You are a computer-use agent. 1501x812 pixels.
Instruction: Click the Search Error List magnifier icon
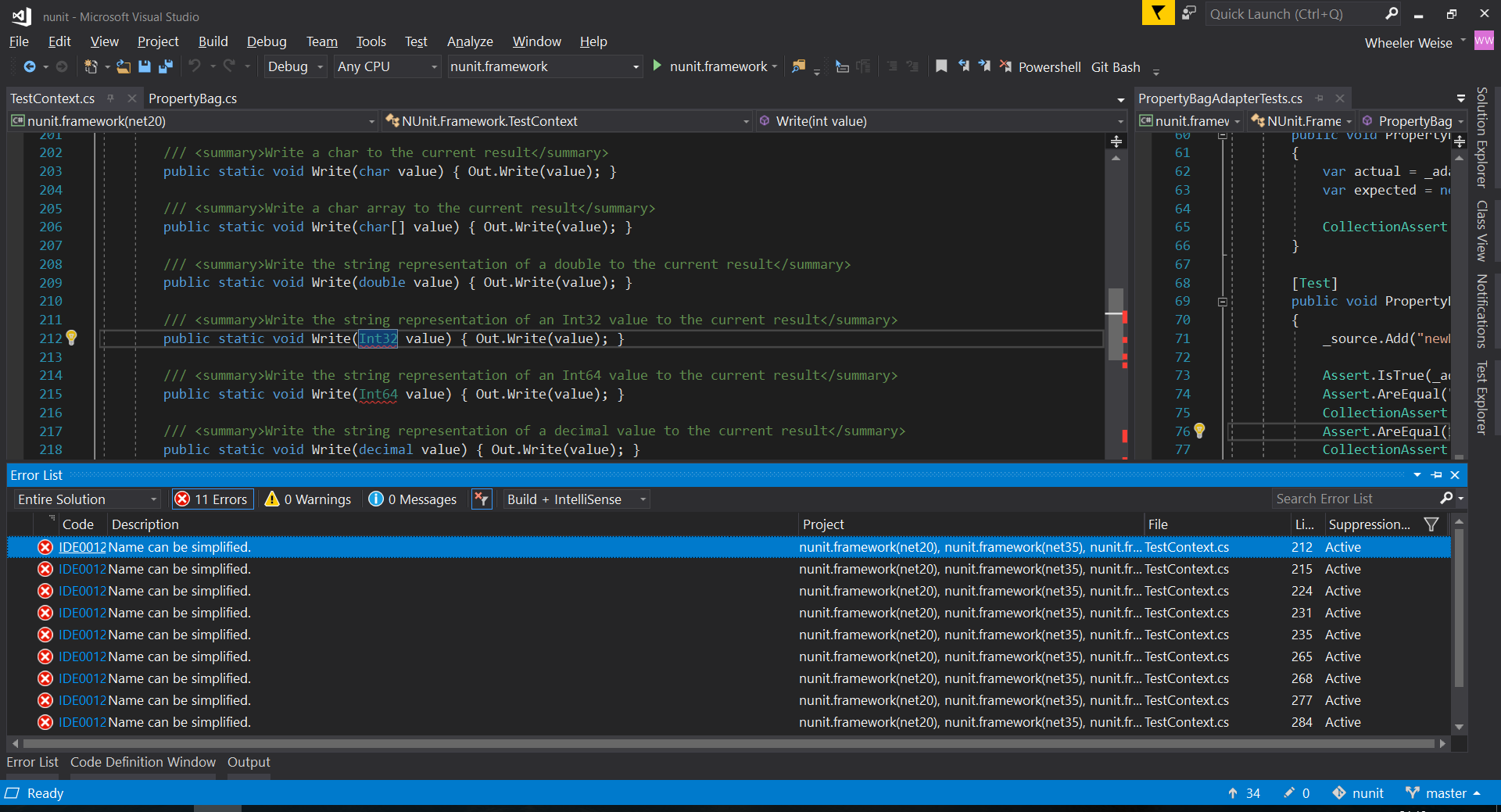coord(1447,498)
